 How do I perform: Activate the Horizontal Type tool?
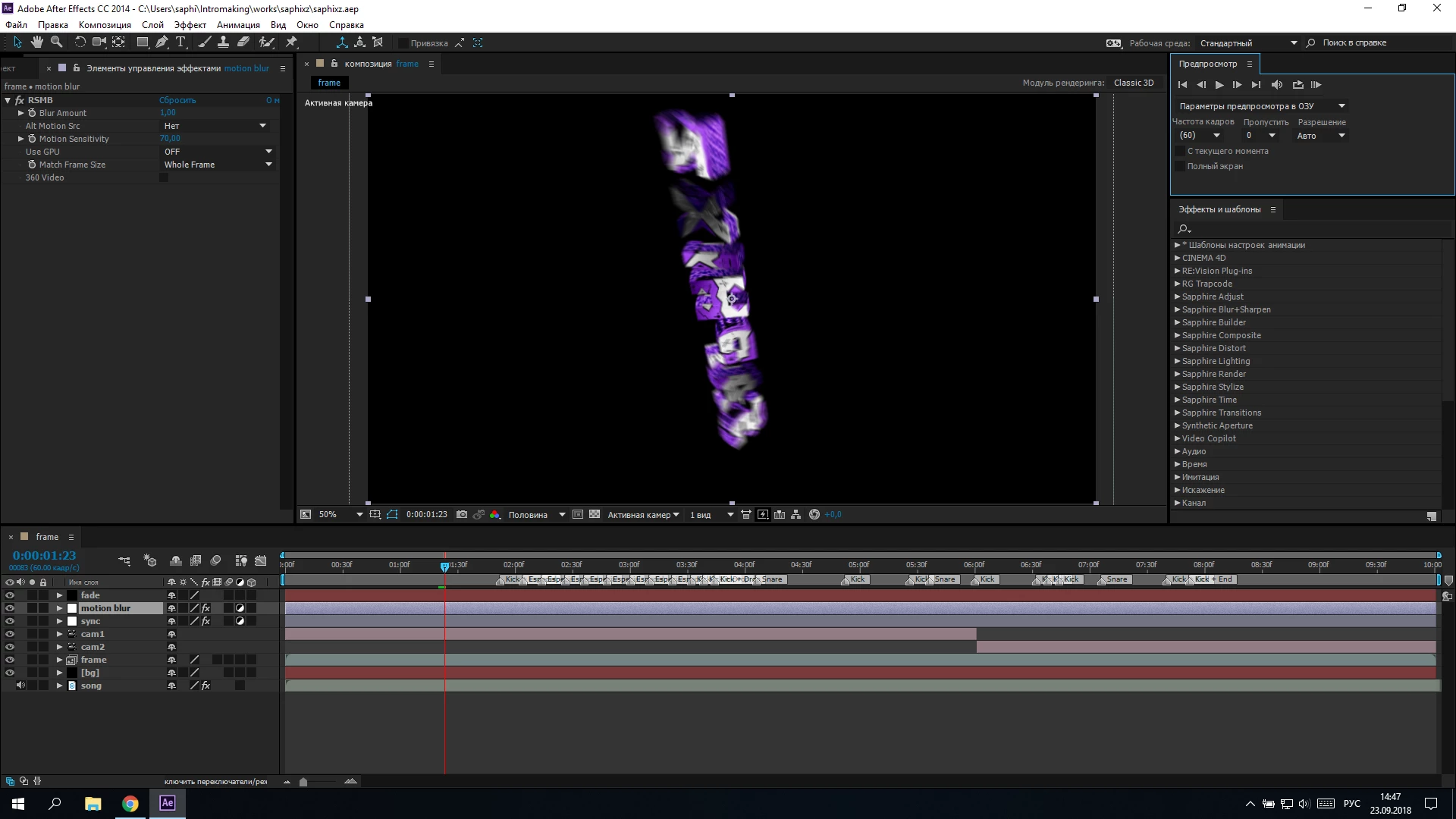[x=180, y=42]
